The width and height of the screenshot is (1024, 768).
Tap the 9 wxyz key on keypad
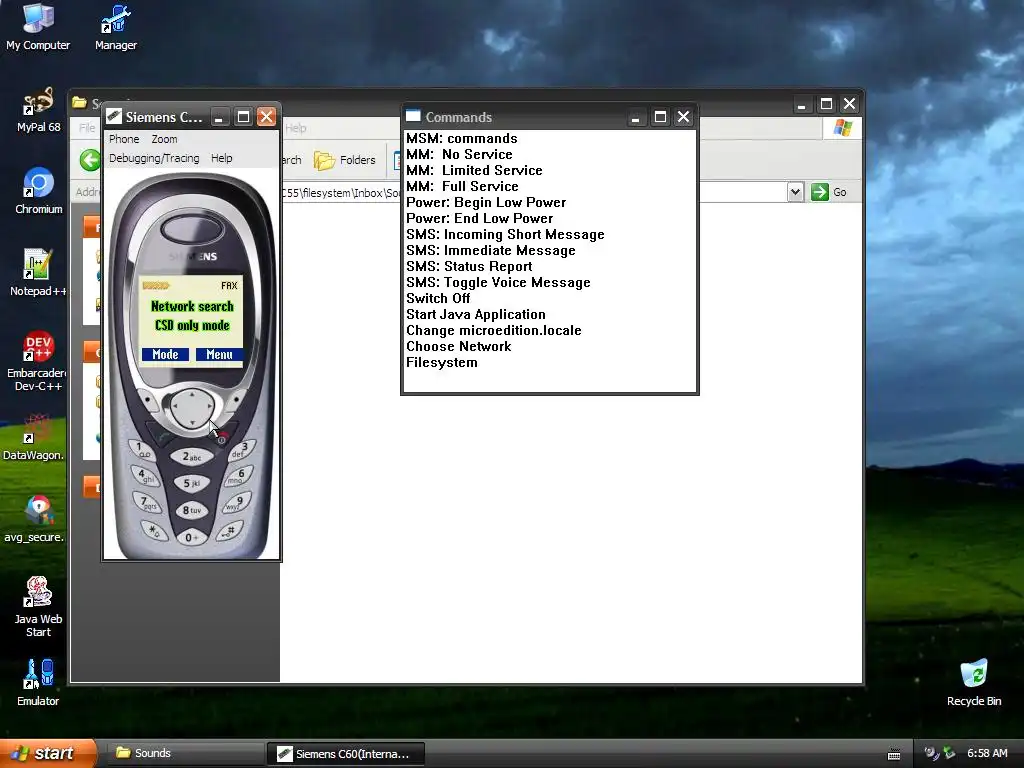pyautogui.click(x=234, y=503)
